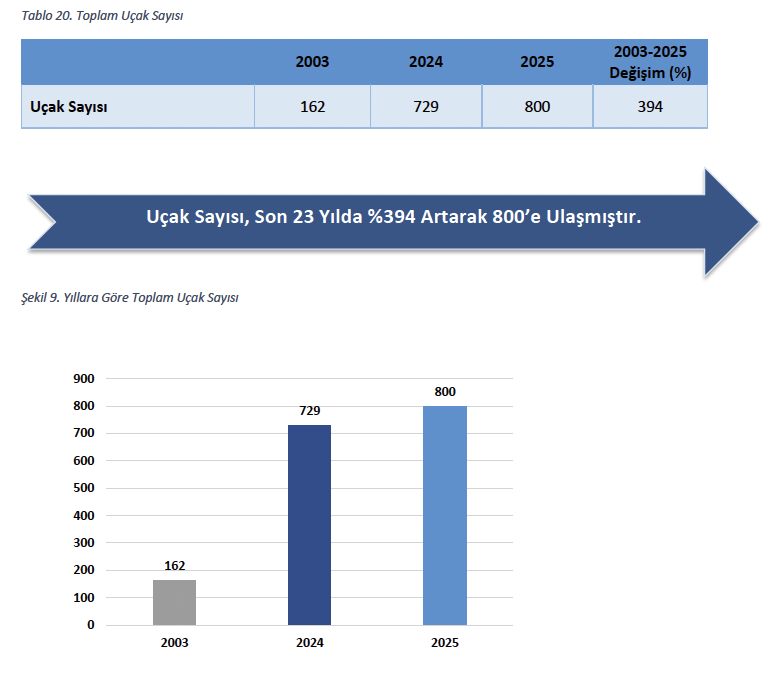Select the "Şekil 9" figure caption
The image size is (783, 683).
pyautogui.click(x=130, y=297)
